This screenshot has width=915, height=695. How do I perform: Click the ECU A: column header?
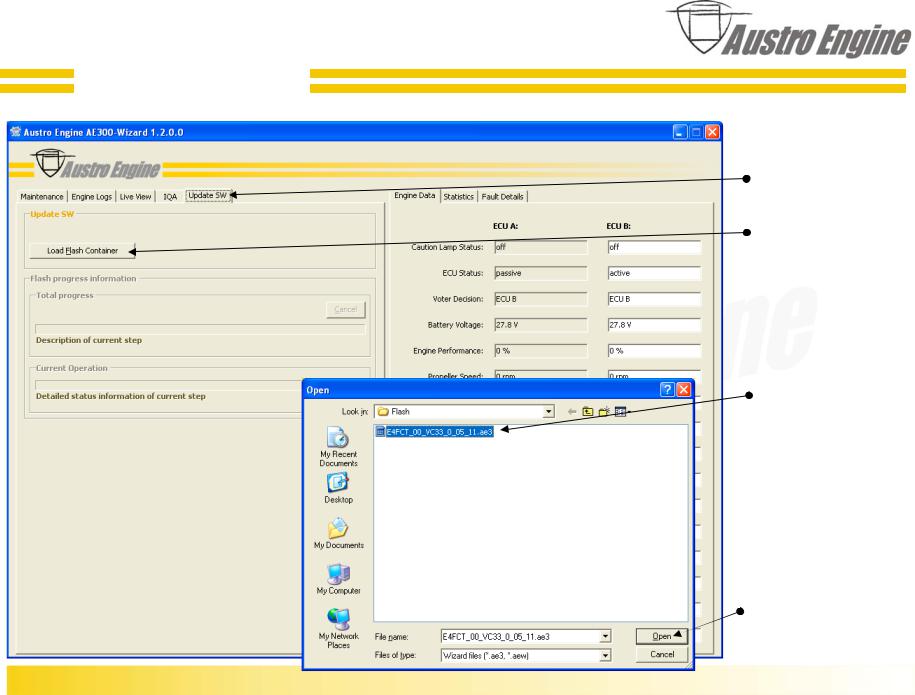point(505,226)
